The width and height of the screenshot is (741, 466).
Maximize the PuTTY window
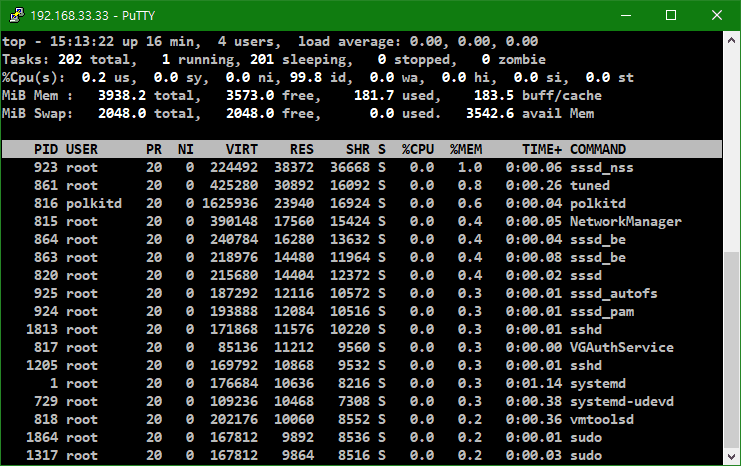671,15
